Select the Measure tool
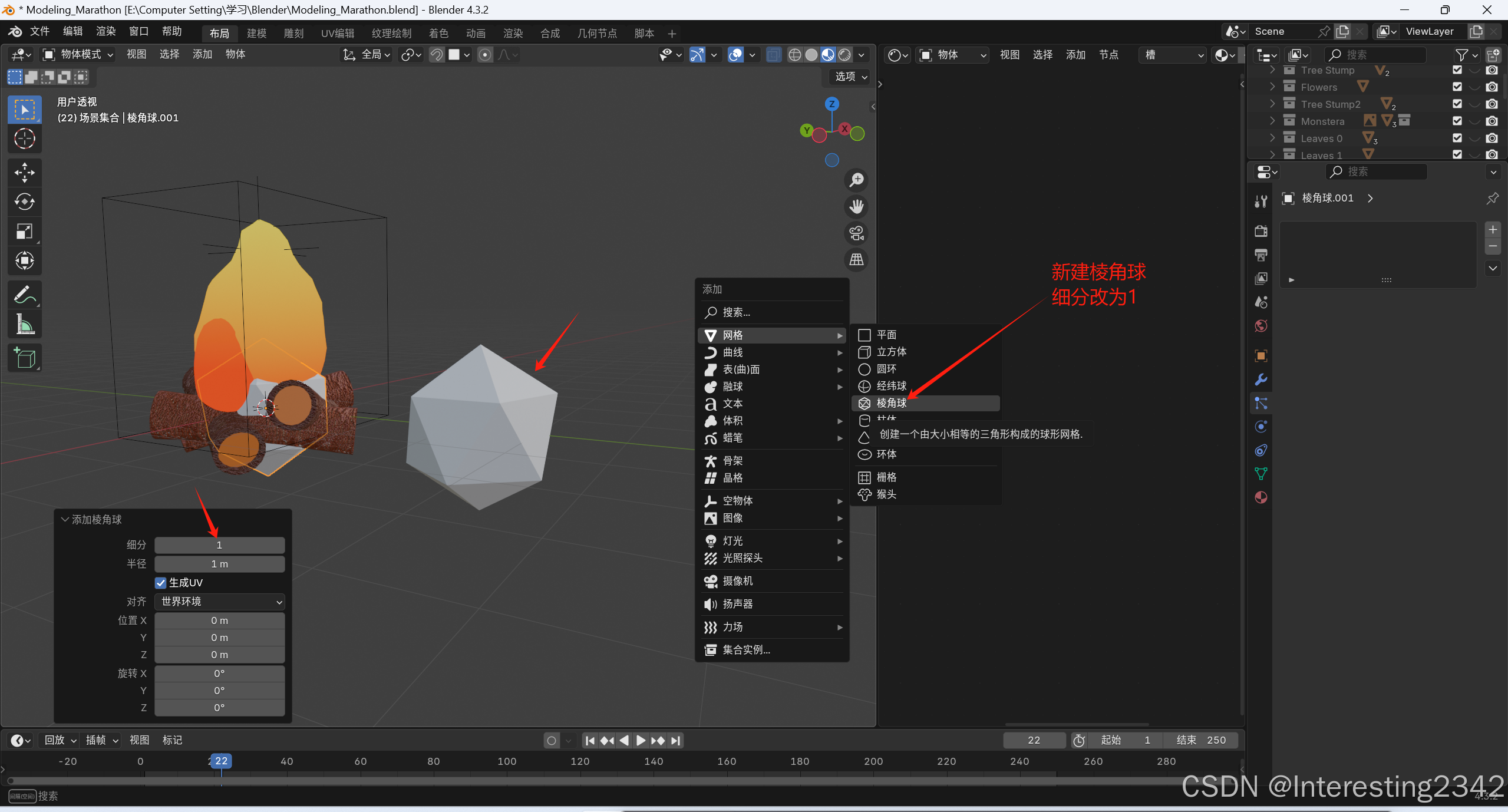 tap(24, 324)
